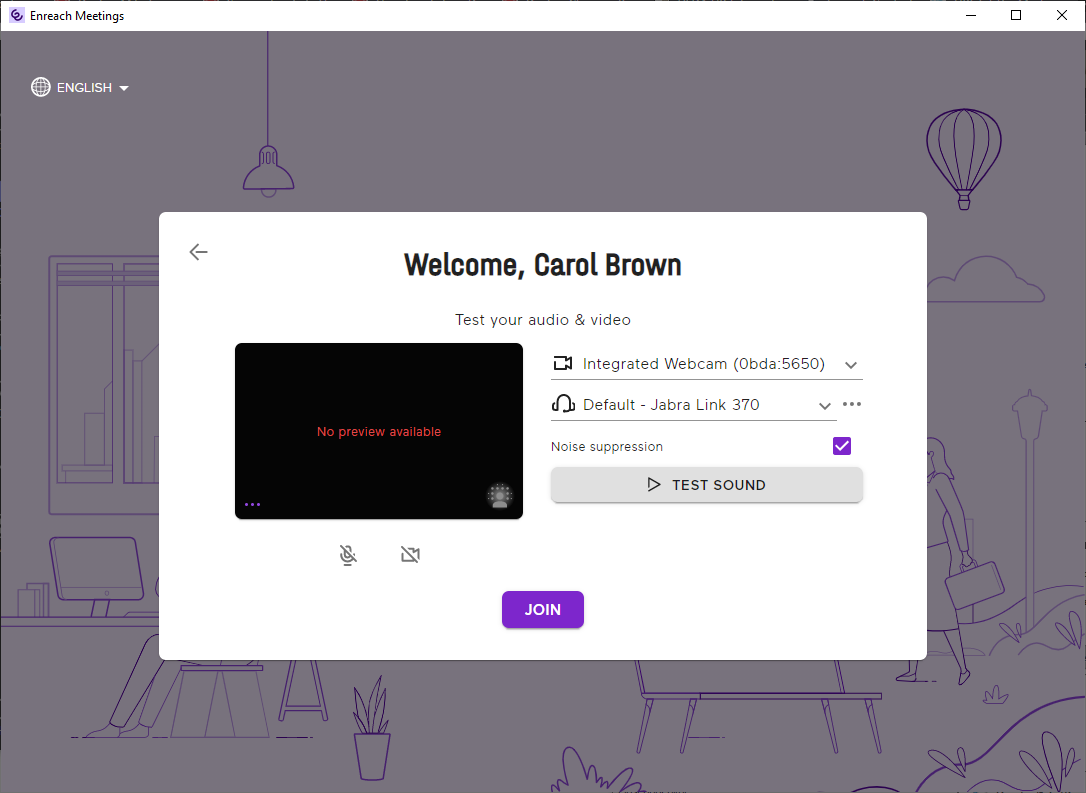Open the ENGLISH language dropdown
The height and width of the screenshot is (793, 1086).
[x=92, y=88]
